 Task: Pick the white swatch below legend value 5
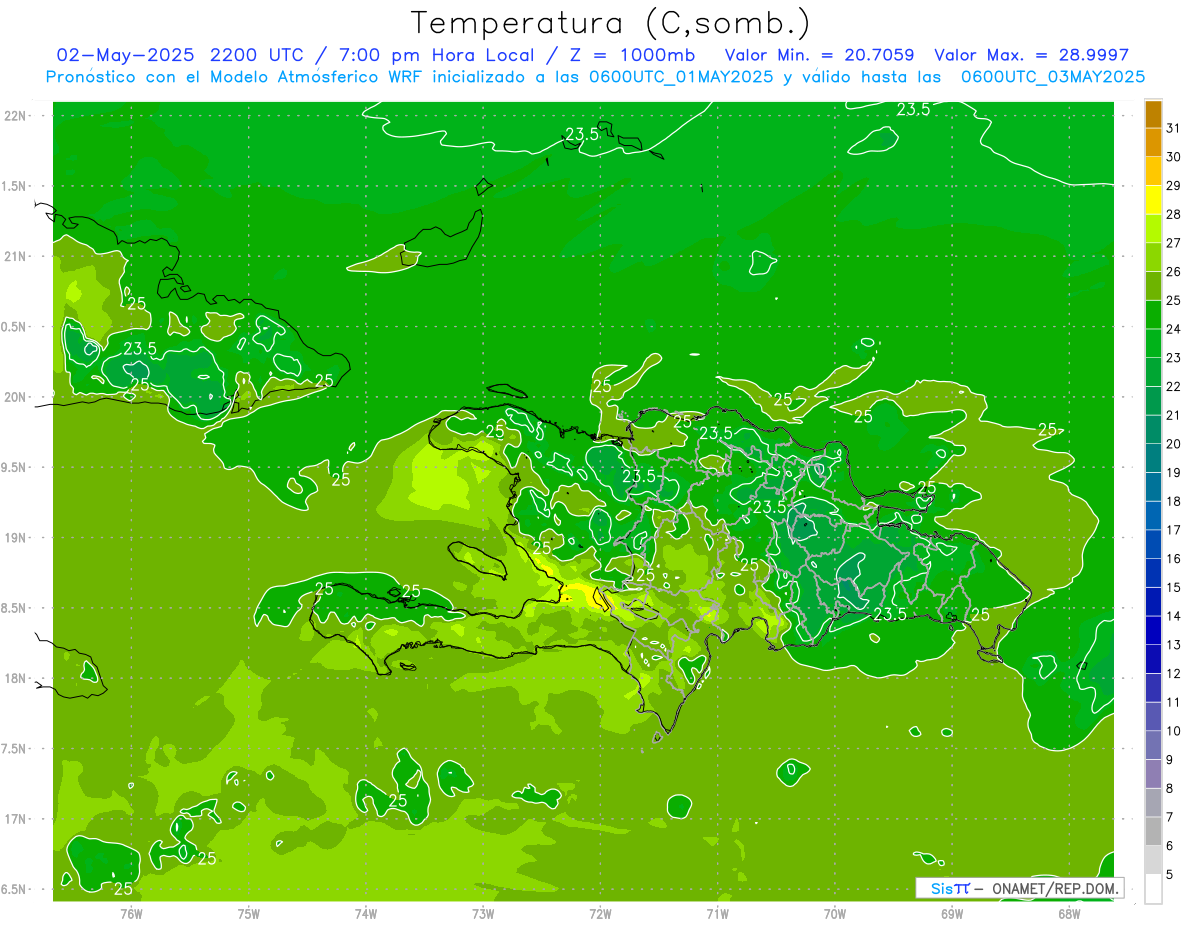pos(1153,889)
